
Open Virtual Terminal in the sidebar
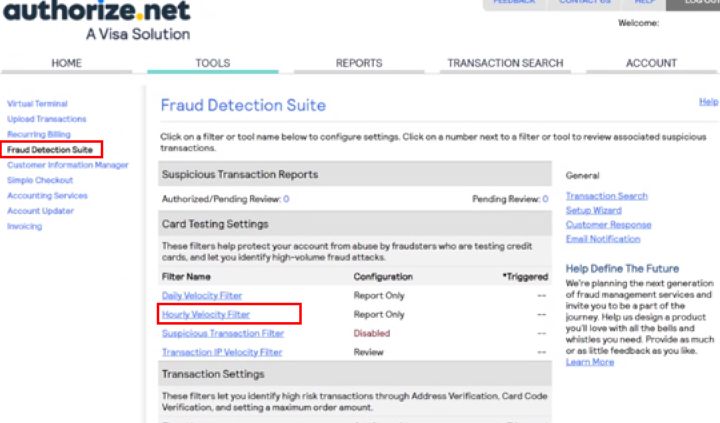coord(37,104)
